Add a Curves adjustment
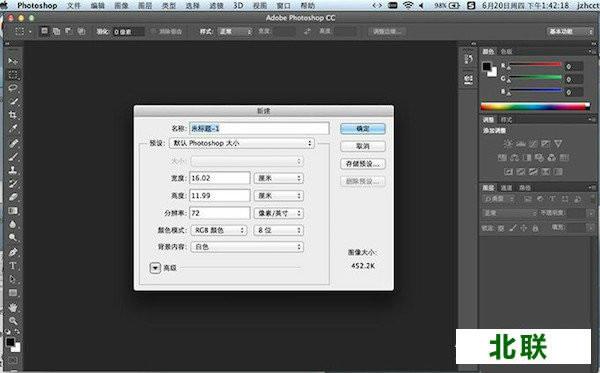600x373 pixels. pos(533,144)
